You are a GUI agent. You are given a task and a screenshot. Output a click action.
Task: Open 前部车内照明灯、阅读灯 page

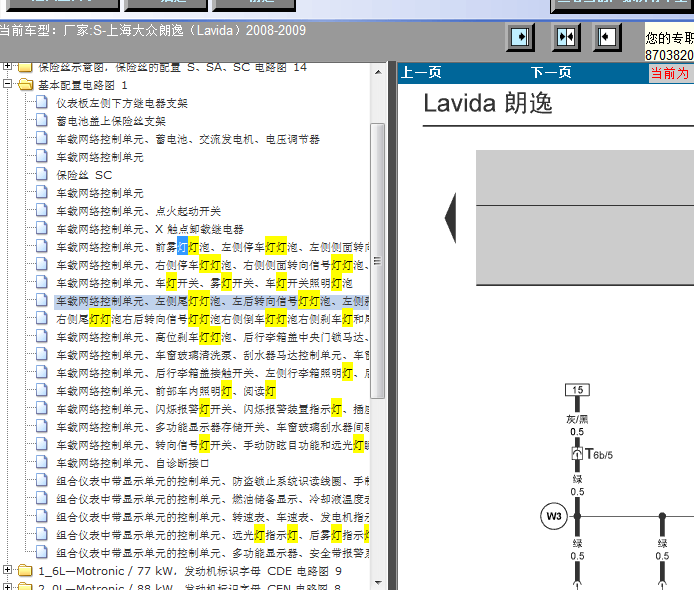tap(166, 391)
